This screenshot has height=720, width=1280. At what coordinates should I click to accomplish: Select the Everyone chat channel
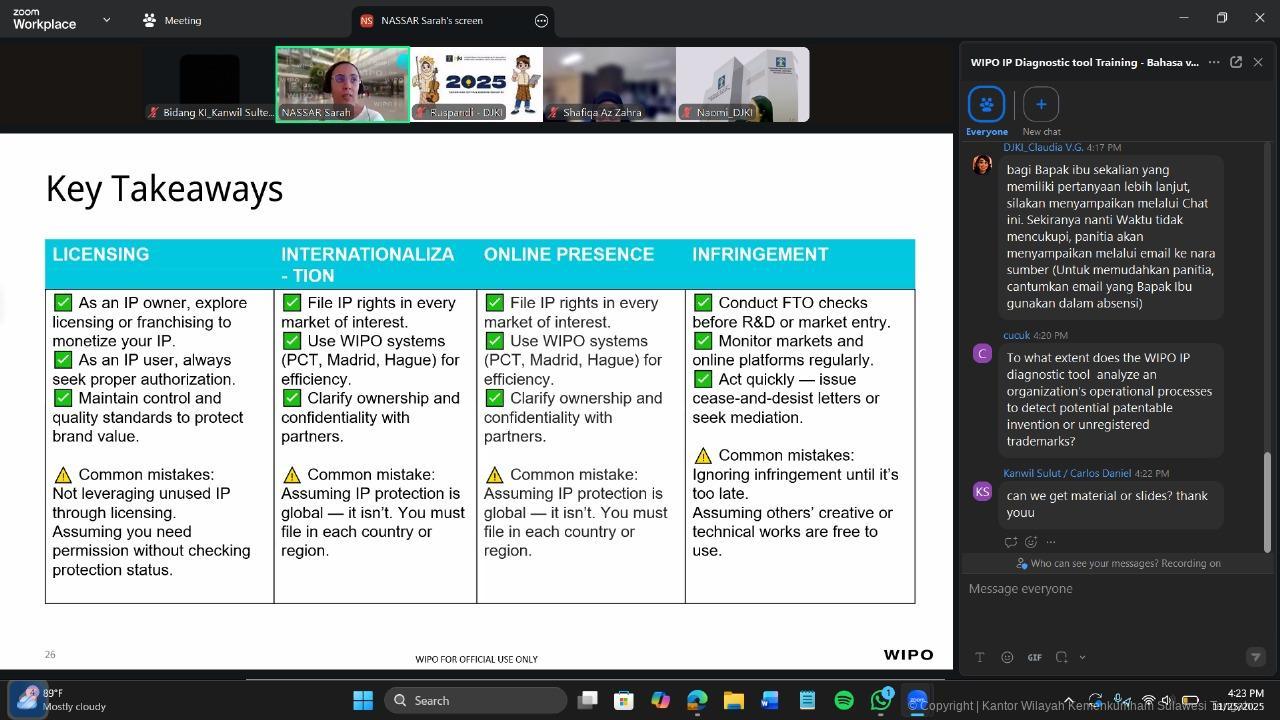click(986, 104)
